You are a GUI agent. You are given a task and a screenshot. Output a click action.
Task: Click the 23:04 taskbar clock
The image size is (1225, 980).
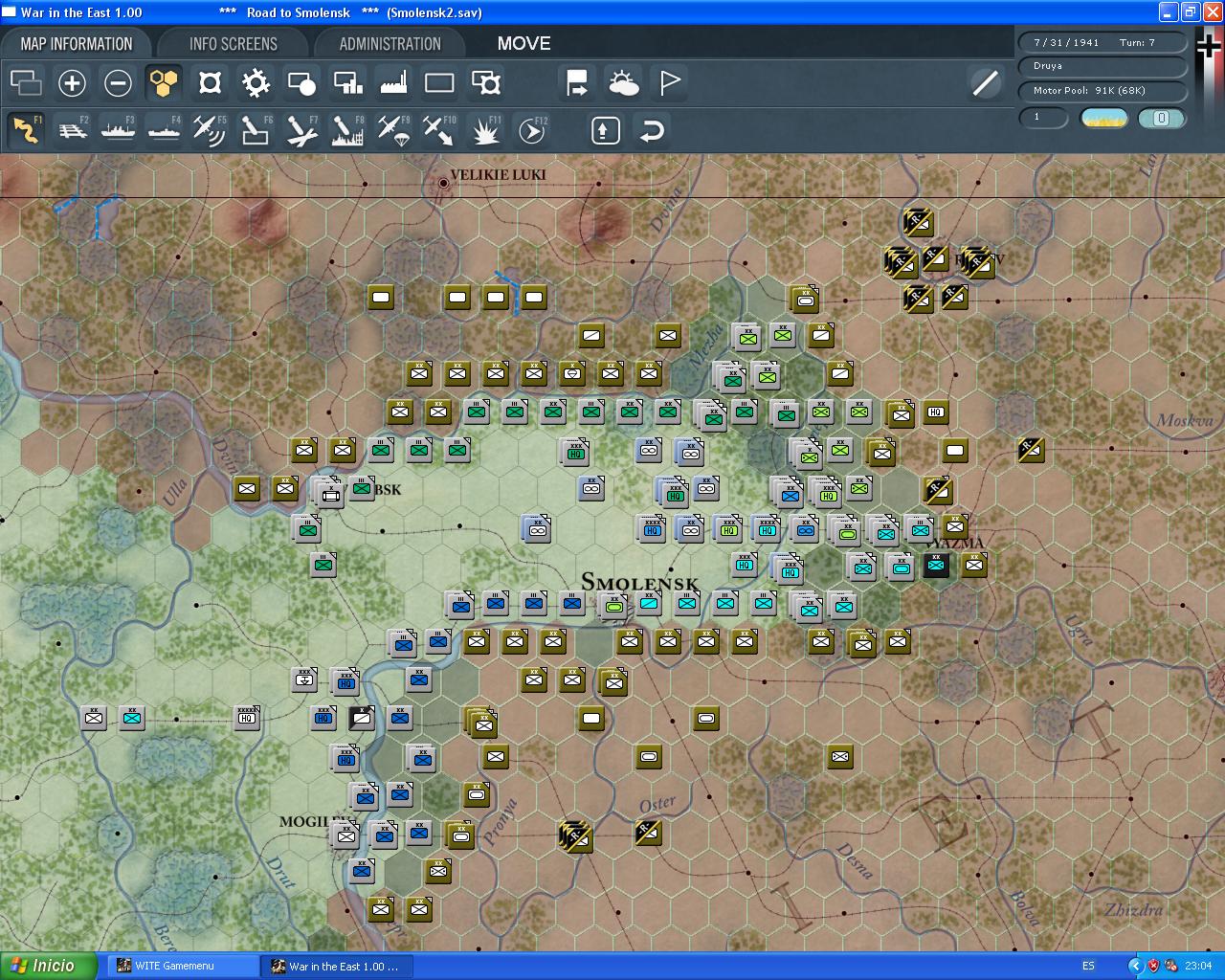[1198, 967]
